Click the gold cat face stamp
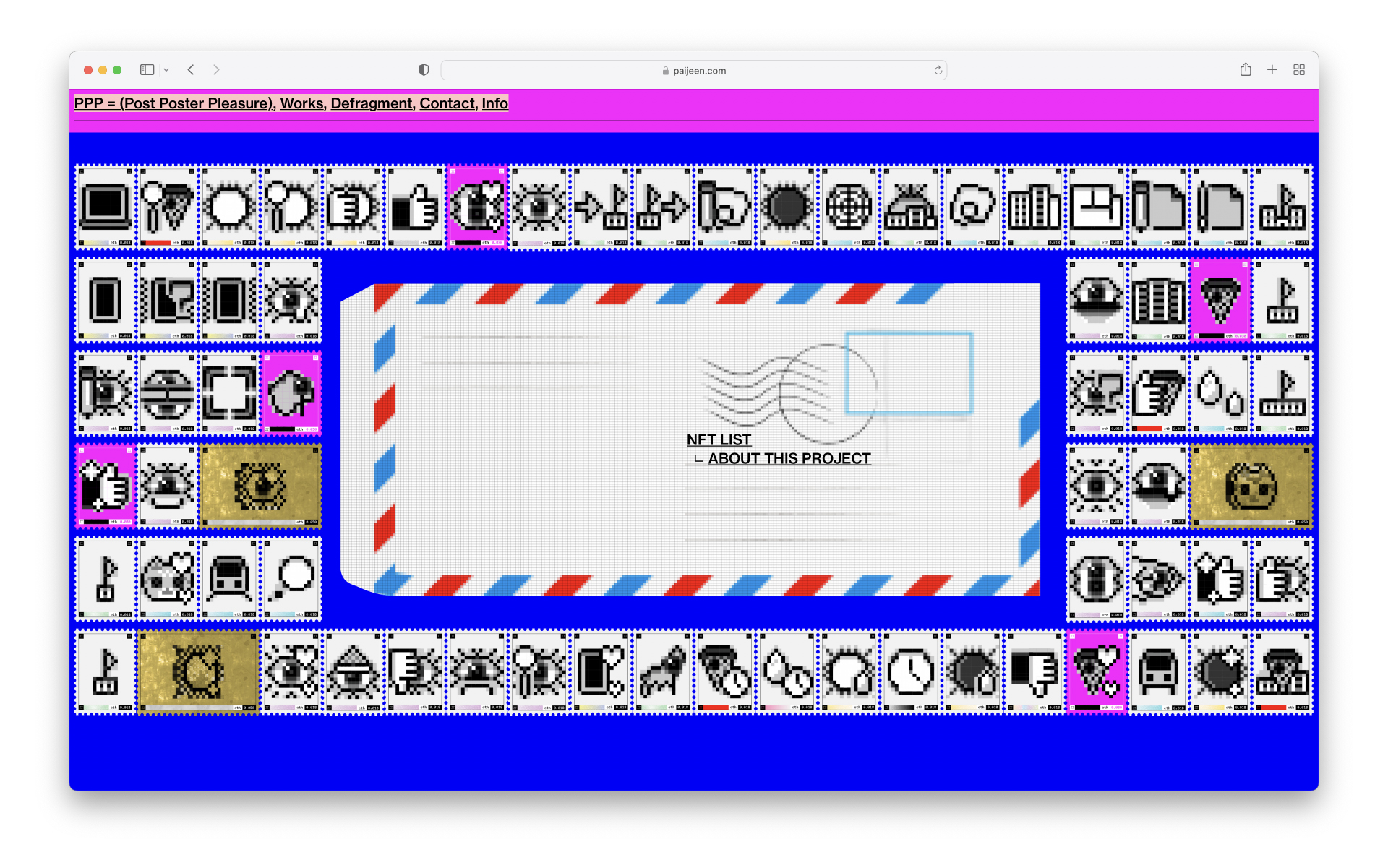The image size is (1388, 868). pos(1251,486)
